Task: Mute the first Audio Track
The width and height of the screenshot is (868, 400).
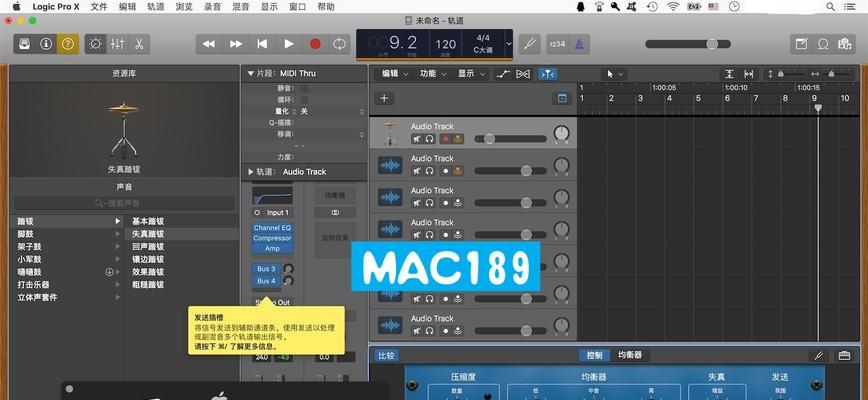Action: coord(417,139)
